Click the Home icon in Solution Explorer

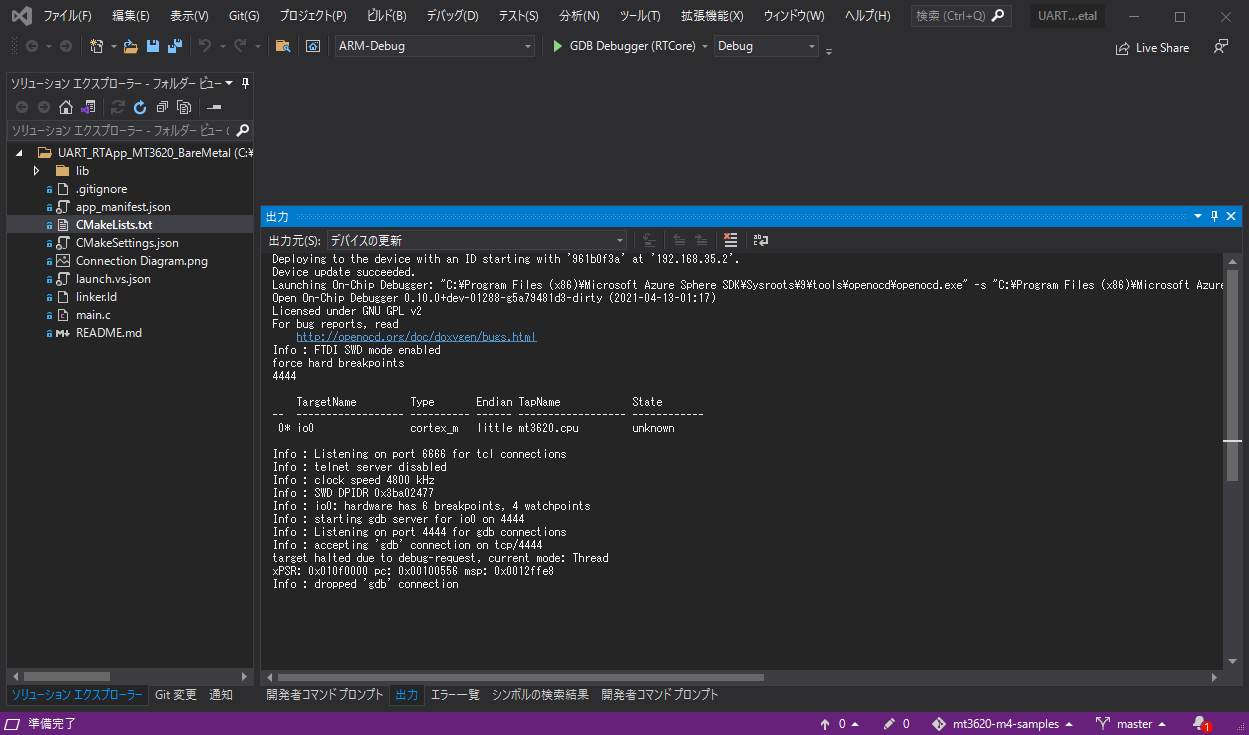[65, 106]
